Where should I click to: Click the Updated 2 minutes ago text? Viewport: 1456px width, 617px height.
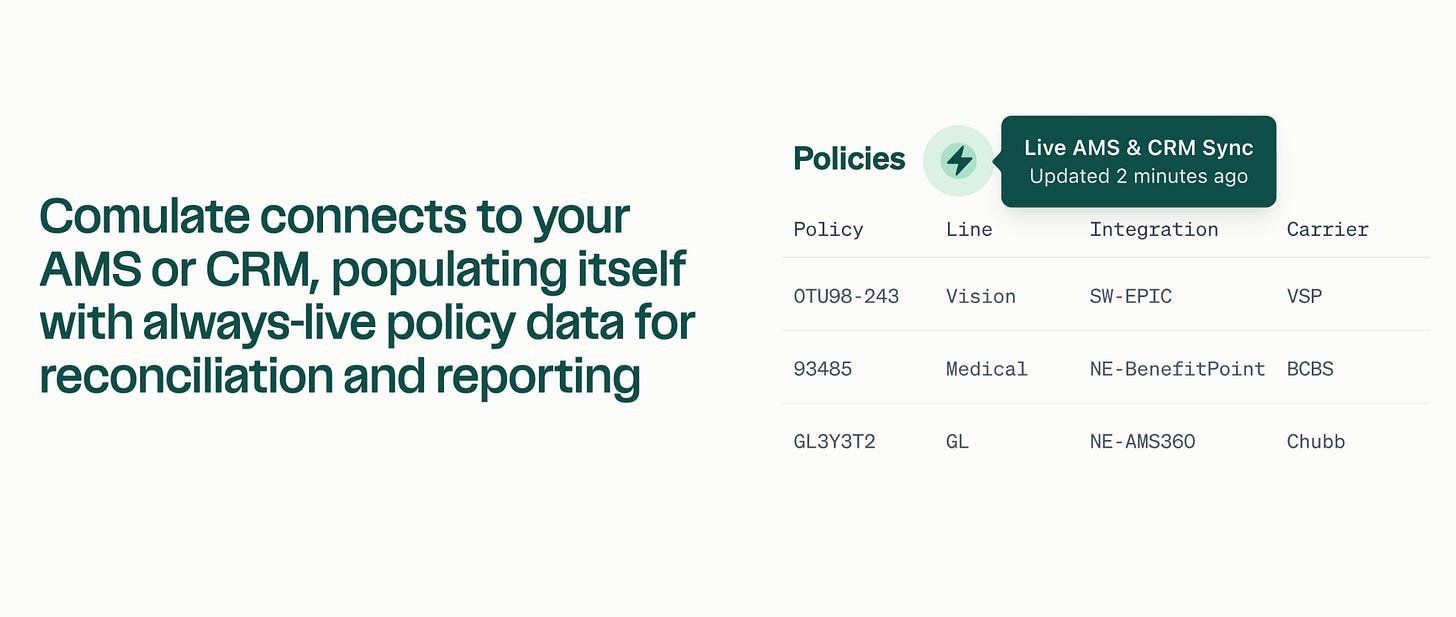[1138, 177]
